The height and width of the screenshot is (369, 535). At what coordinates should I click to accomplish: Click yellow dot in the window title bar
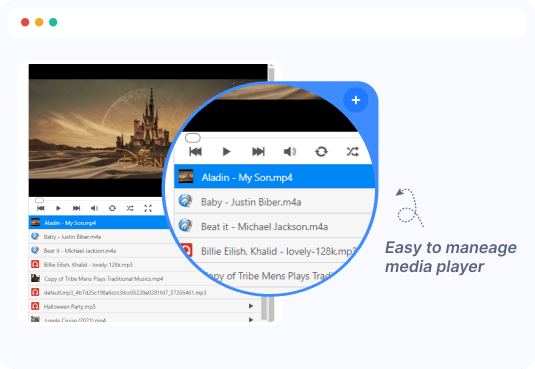click(39, 22)
